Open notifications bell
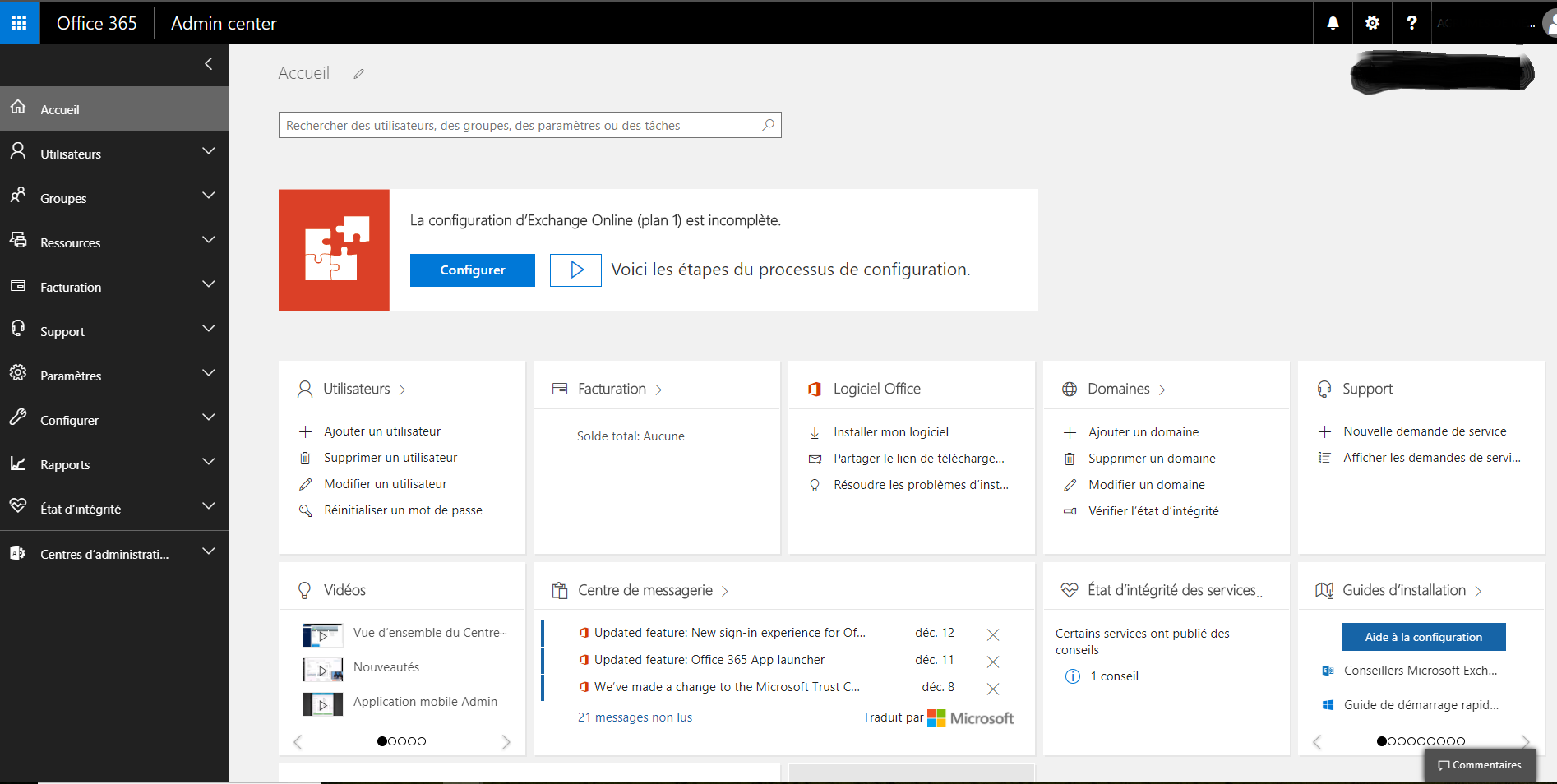This screenshot has height=784, width=1557. pyautogui.click(x=1333, y=23)
